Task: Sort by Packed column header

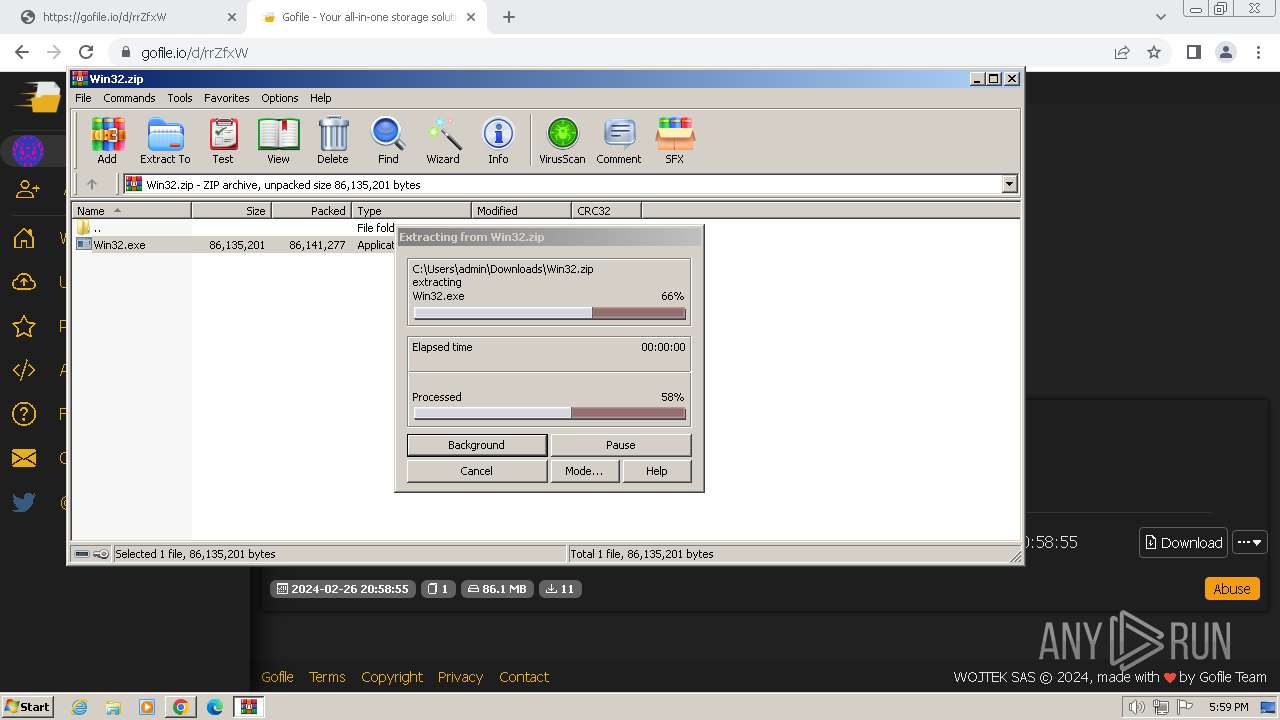Action: pyautogui.click(x=311, y=210)
